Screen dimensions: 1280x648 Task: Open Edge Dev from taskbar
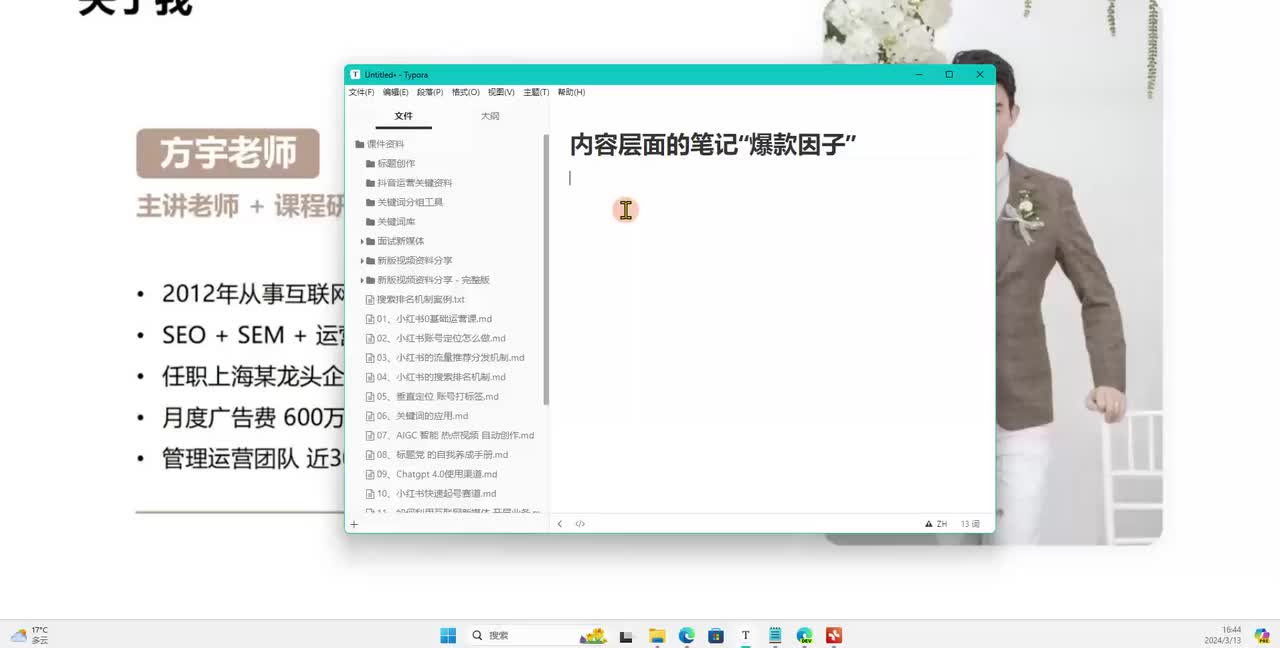pos(804,635)
